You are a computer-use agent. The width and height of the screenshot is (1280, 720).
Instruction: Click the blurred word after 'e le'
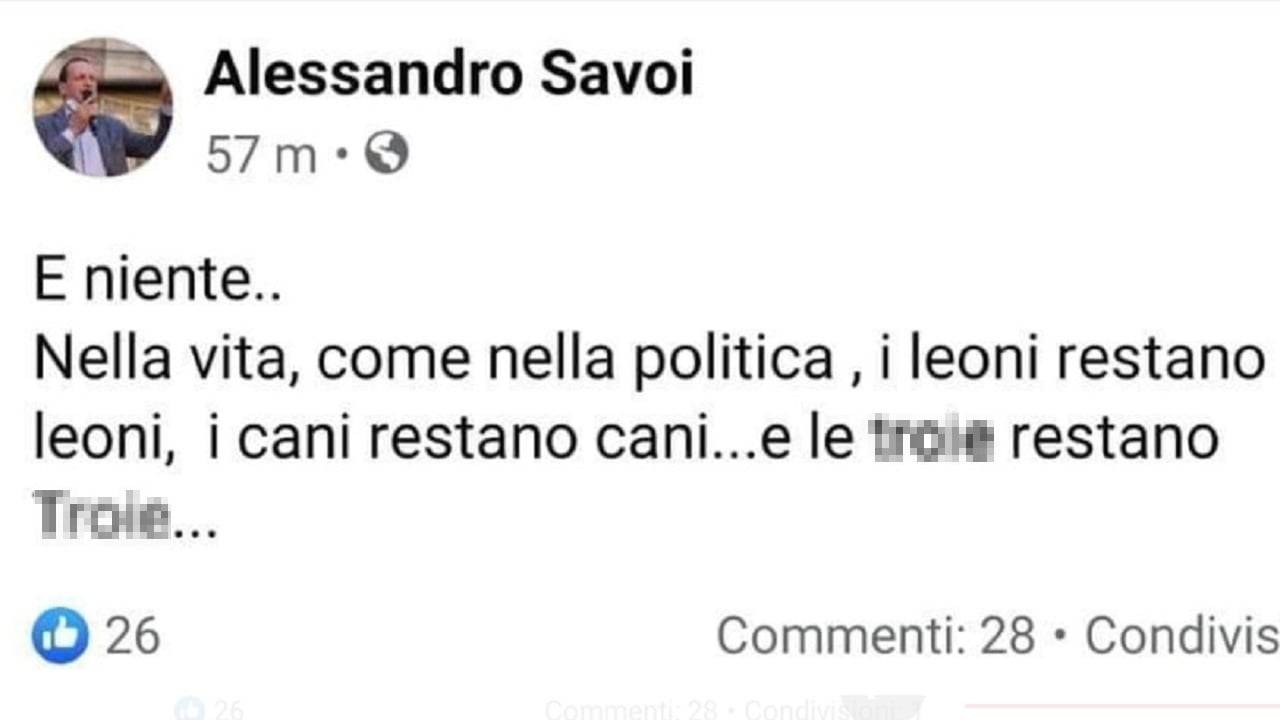coord(931,439)
